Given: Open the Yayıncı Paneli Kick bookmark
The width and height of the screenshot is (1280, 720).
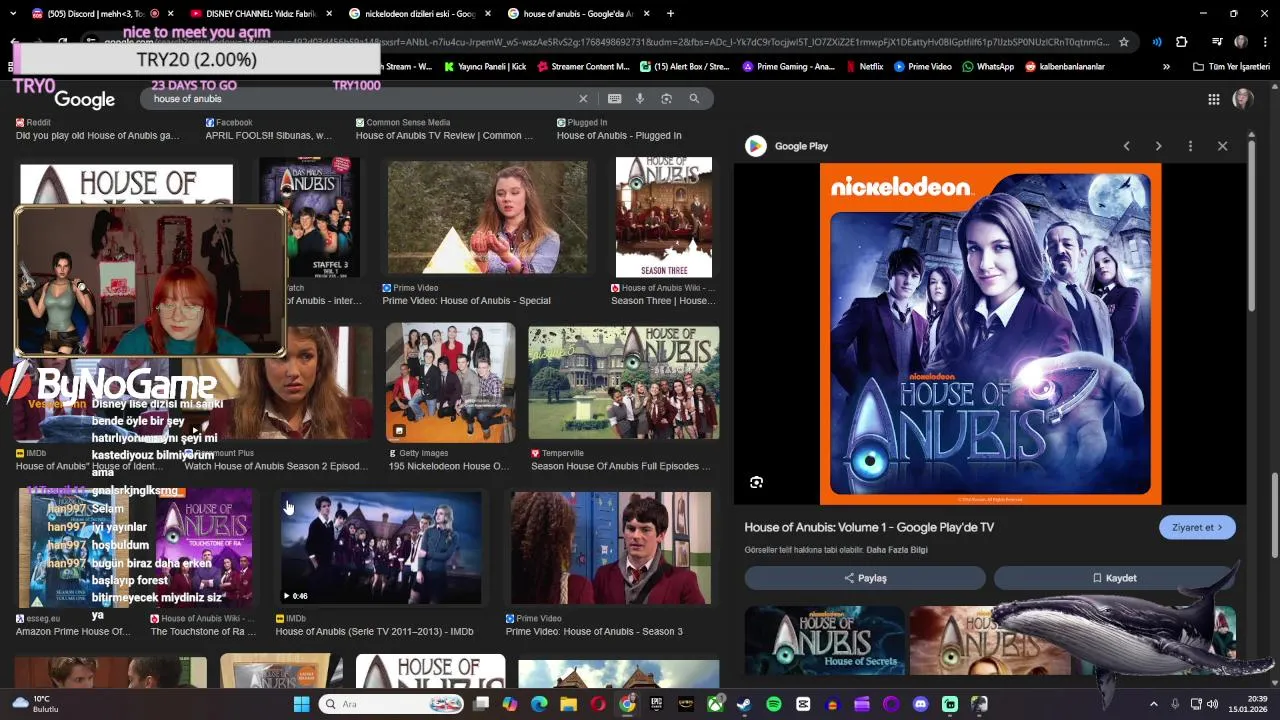Looking at the screenshot, I should [484, 67].
